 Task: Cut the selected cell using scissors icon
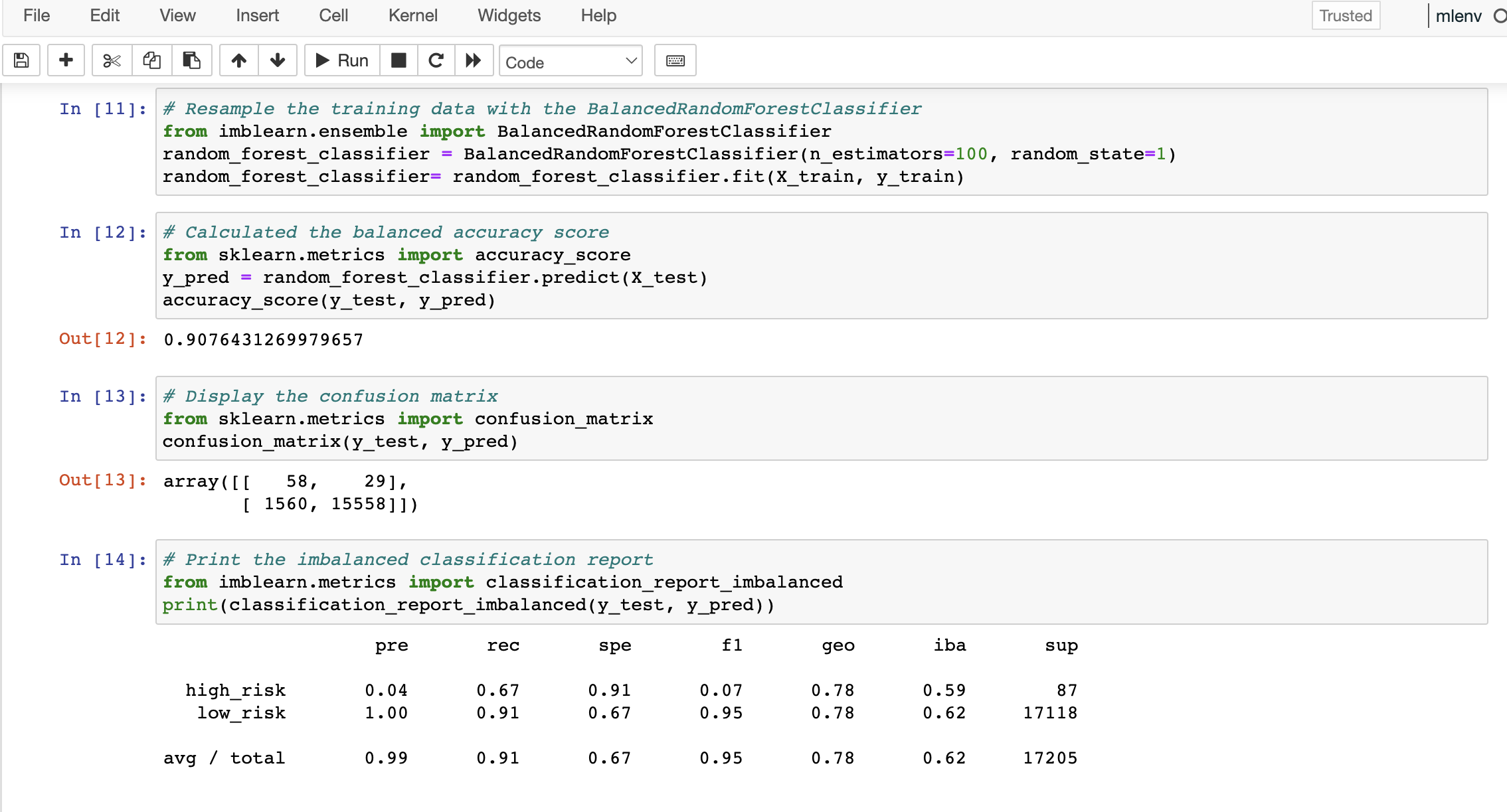[111, 60]
